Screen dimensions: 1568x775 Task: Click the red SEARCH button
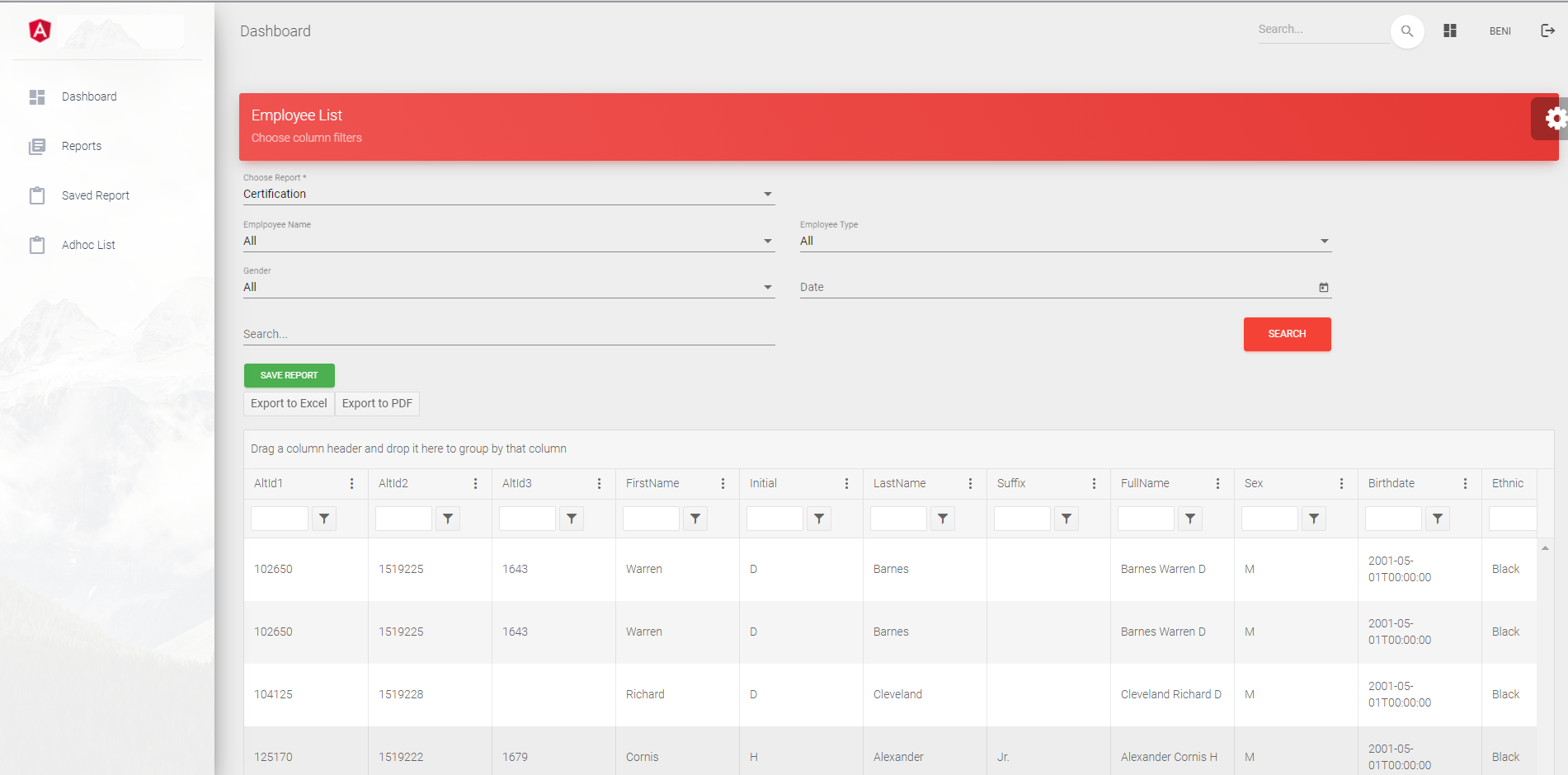(1287, 334)
